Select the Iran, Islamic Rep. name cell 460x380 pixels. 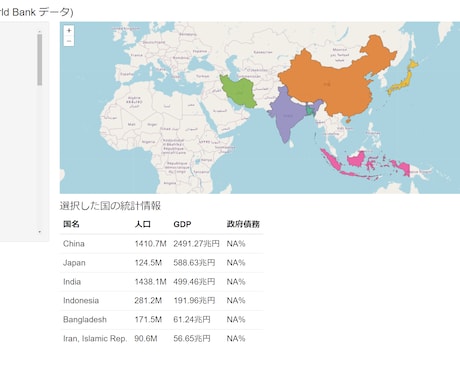[x=95, y=339]
